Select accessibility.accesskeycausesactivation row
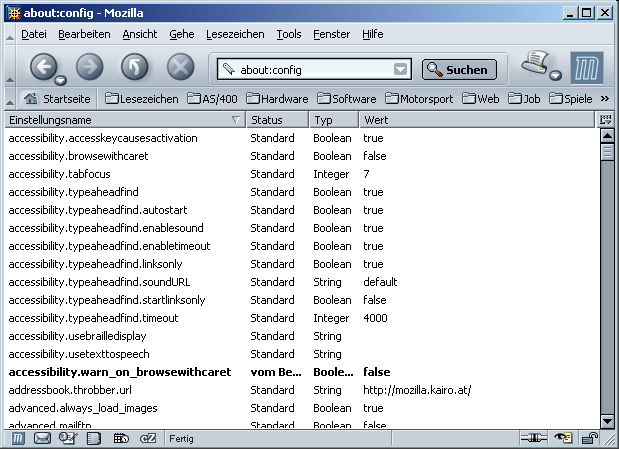Image resolution: width=619 pixels, height=449 pixels. click(302, 138)
